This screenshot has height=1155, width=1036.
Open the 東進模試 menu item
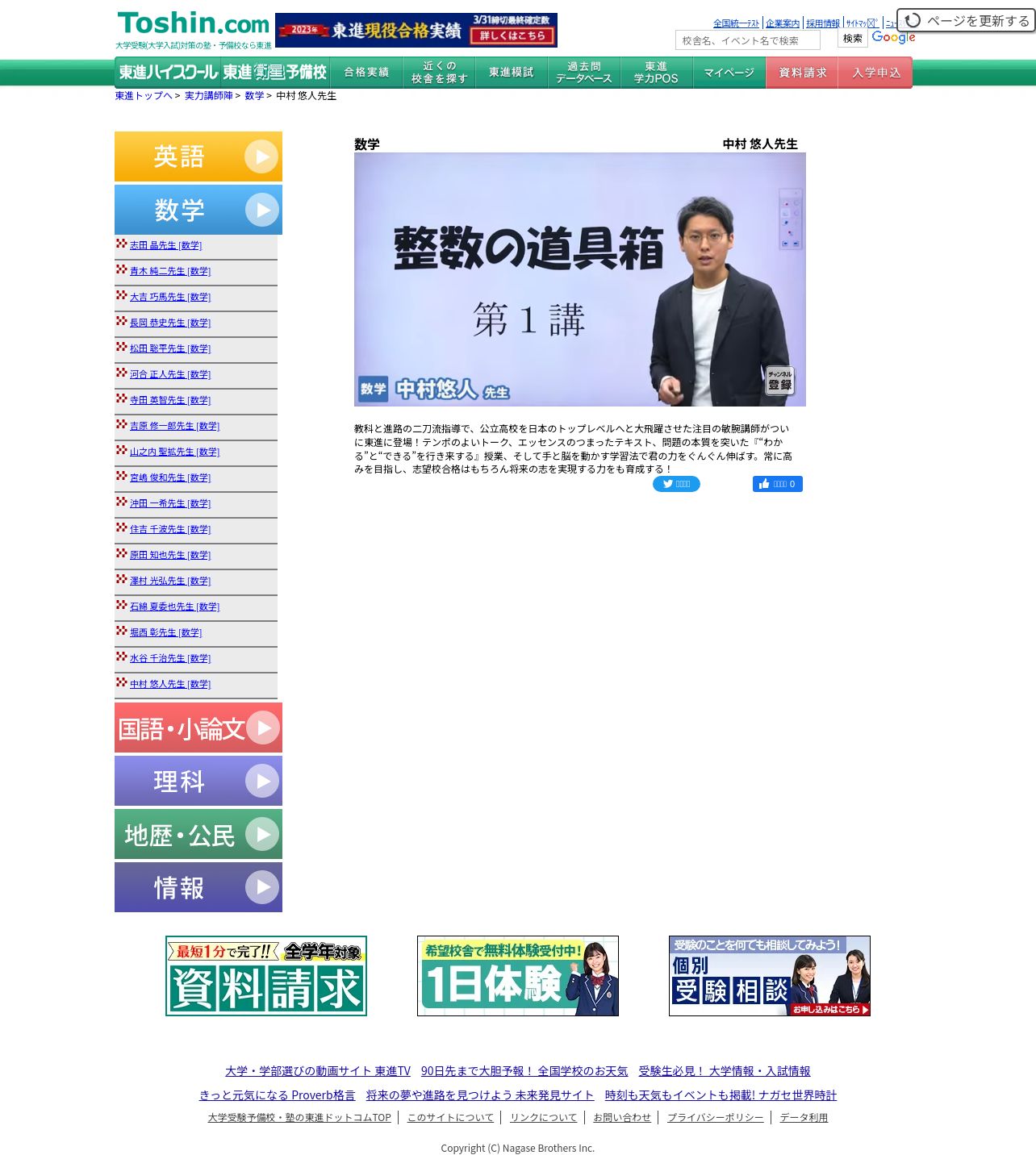click(512, 73)
